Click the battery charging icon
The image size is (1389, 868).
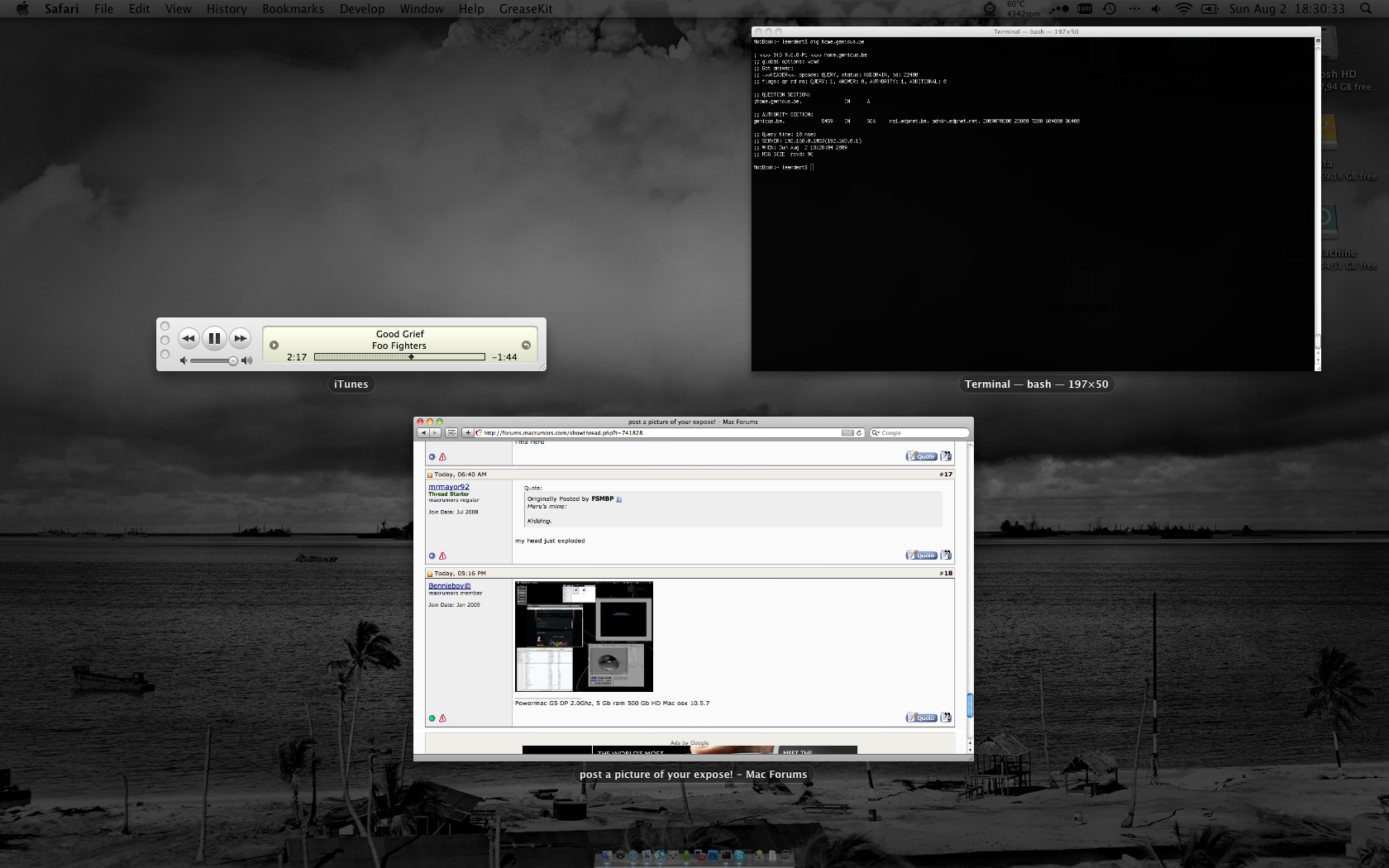1210,8
